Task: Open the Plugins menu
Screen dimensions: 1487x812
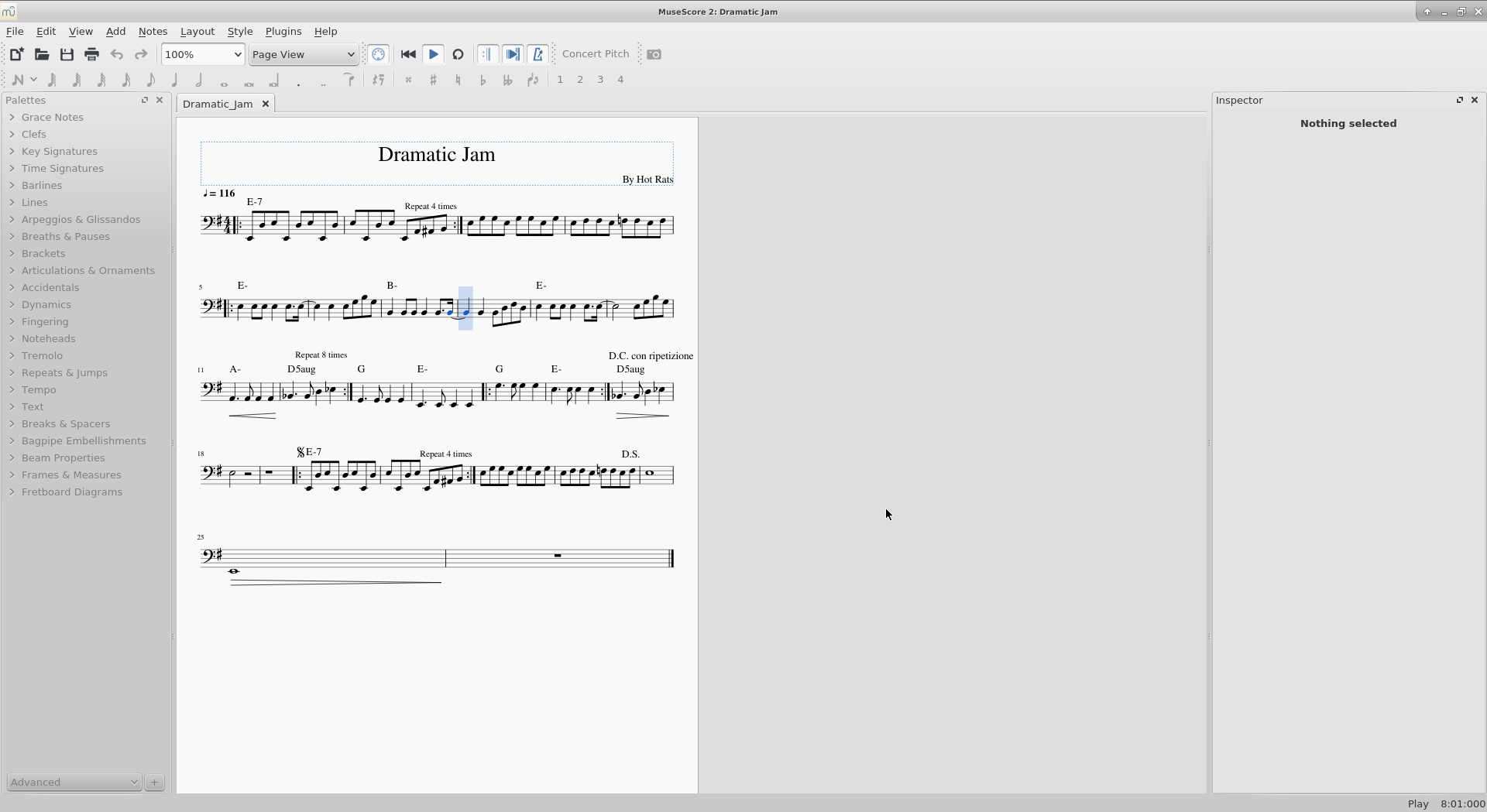Action: (x=283, y=32)
